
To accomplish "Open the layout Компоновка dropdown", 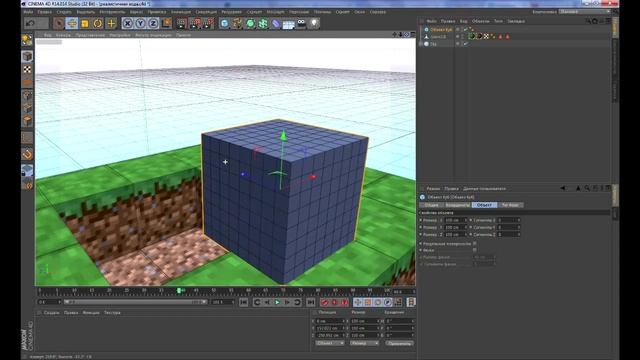I will 584,12.
